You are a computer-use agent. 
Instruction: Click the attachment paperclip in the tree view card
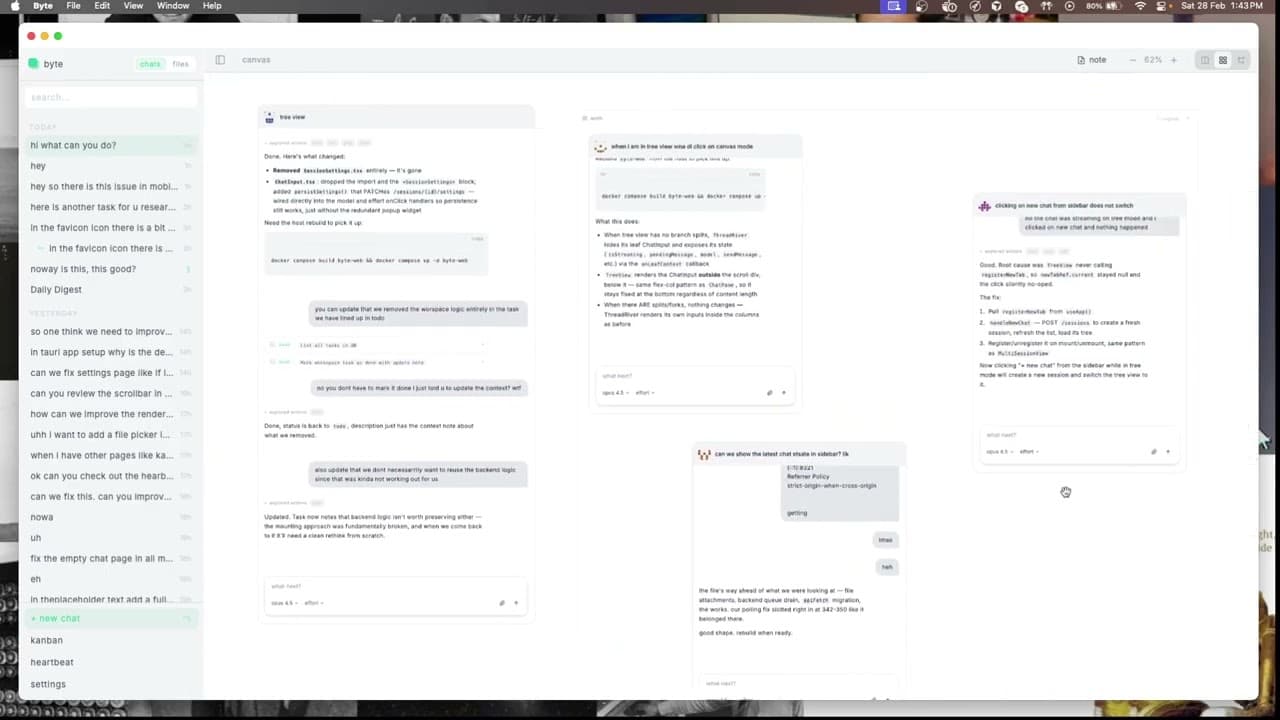point(502,603)
